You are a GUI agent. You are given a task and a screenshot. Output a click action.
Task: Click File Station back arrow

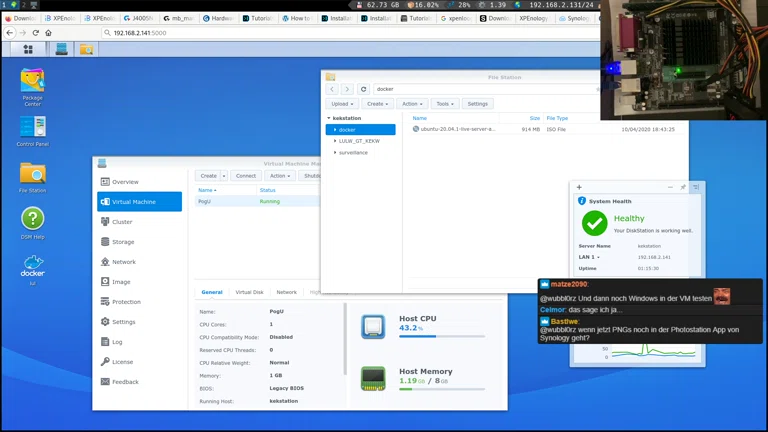pyautogui.click(x=332, y=89)
